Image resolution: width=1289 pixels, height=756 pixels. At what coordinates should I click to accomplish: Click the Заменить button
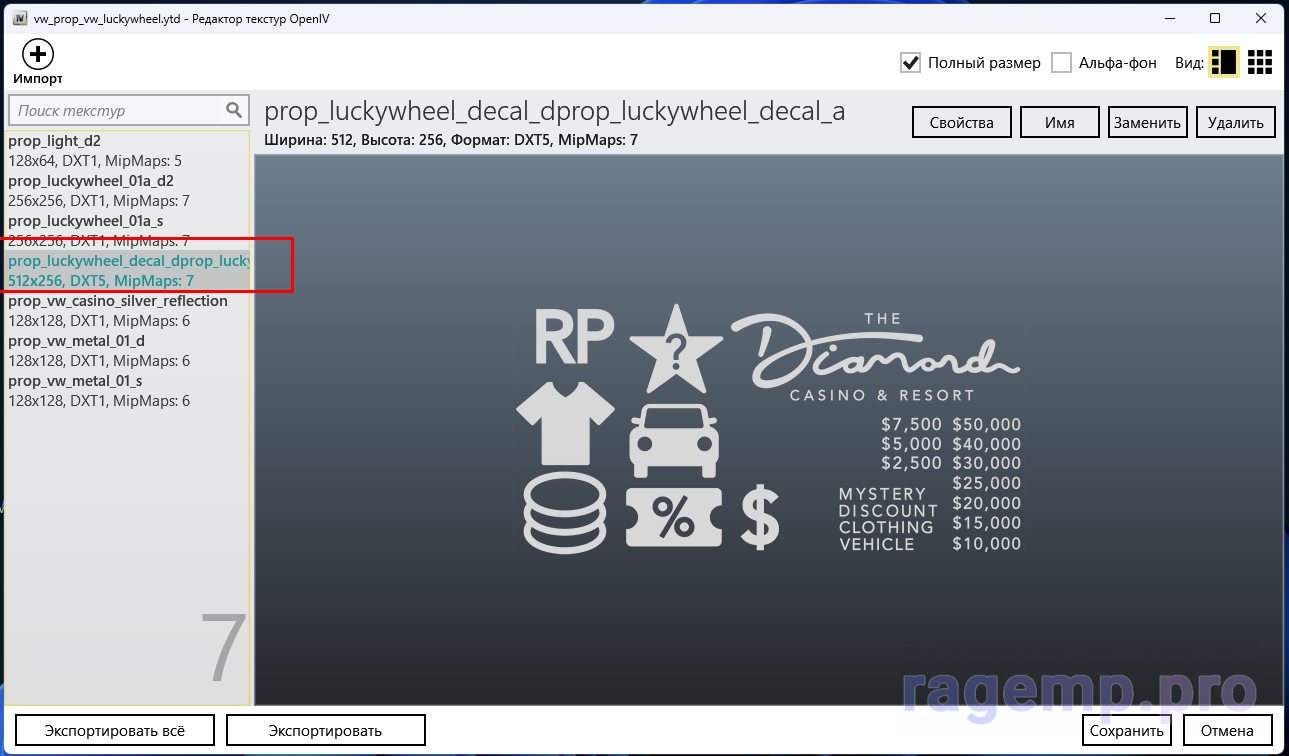pyautogui.click(x=1147, y=122)
